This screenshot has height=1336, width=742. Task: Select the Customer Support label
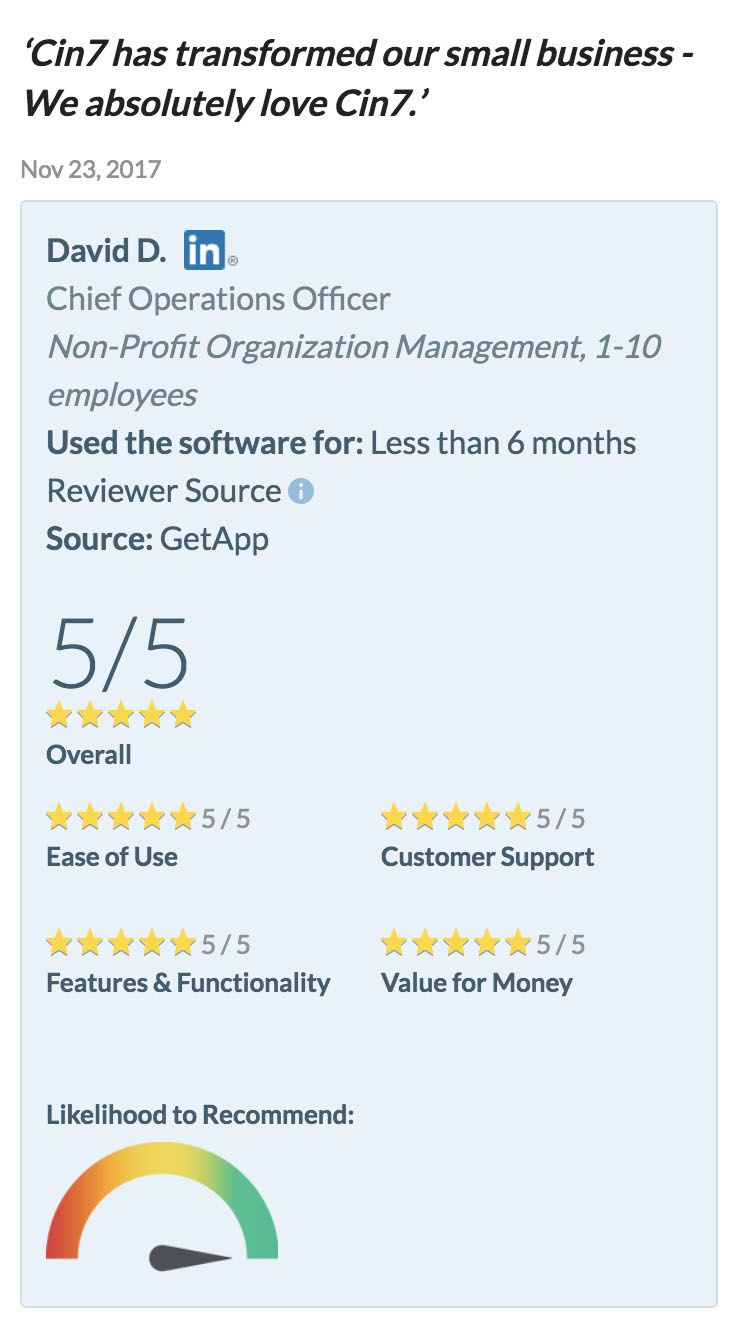488,857
